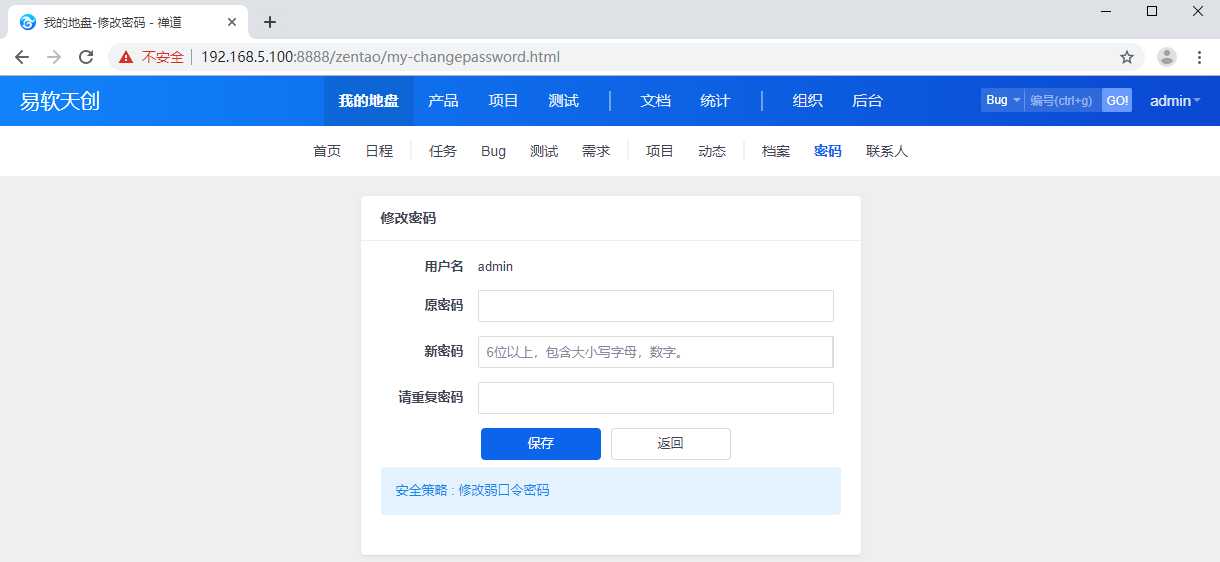1220x562 pixels.
Task: Minimize the Chrome window
Action: pos(1105,11)
